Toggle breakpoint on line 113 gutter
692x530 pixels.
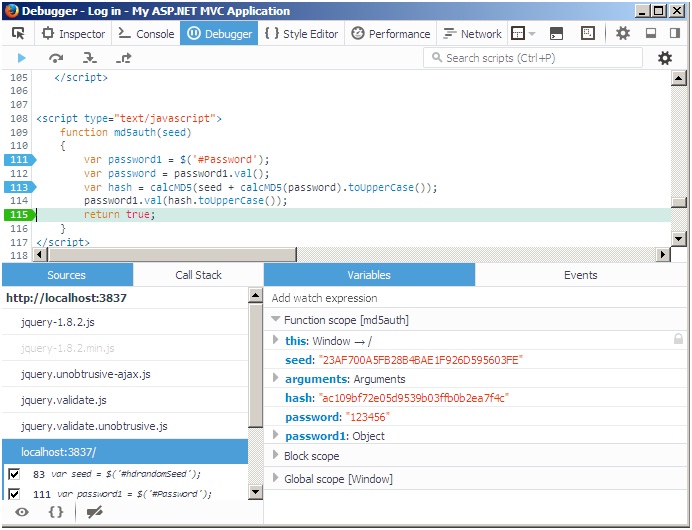[x=19, y=188]
